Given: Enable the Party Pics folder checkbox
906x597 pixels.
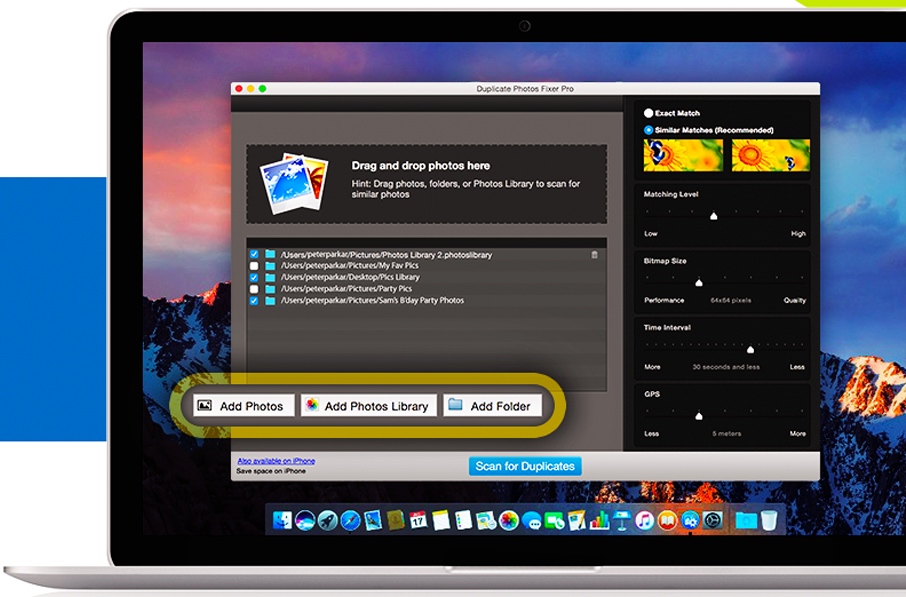Looking at the screenshot, I should coord(253,287).
